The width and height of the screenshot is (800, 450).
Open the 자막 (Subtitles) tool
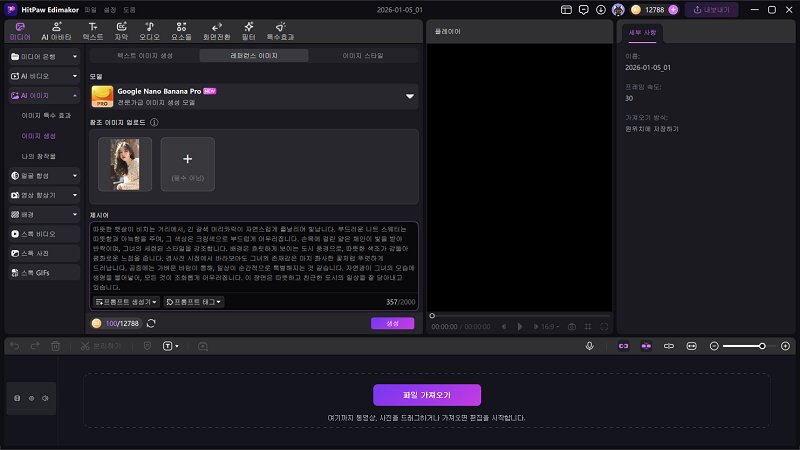[x=121, y=32]
